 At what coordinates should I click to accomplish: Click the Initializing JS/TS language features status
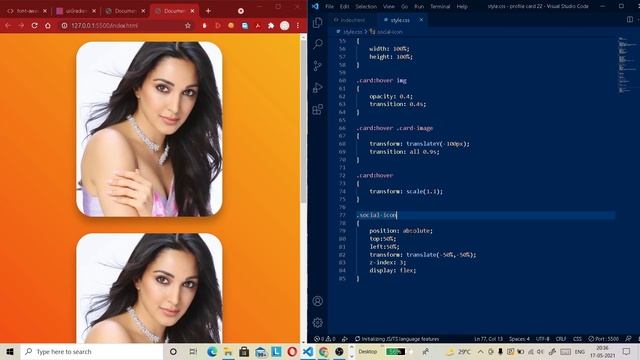(397, 339)
